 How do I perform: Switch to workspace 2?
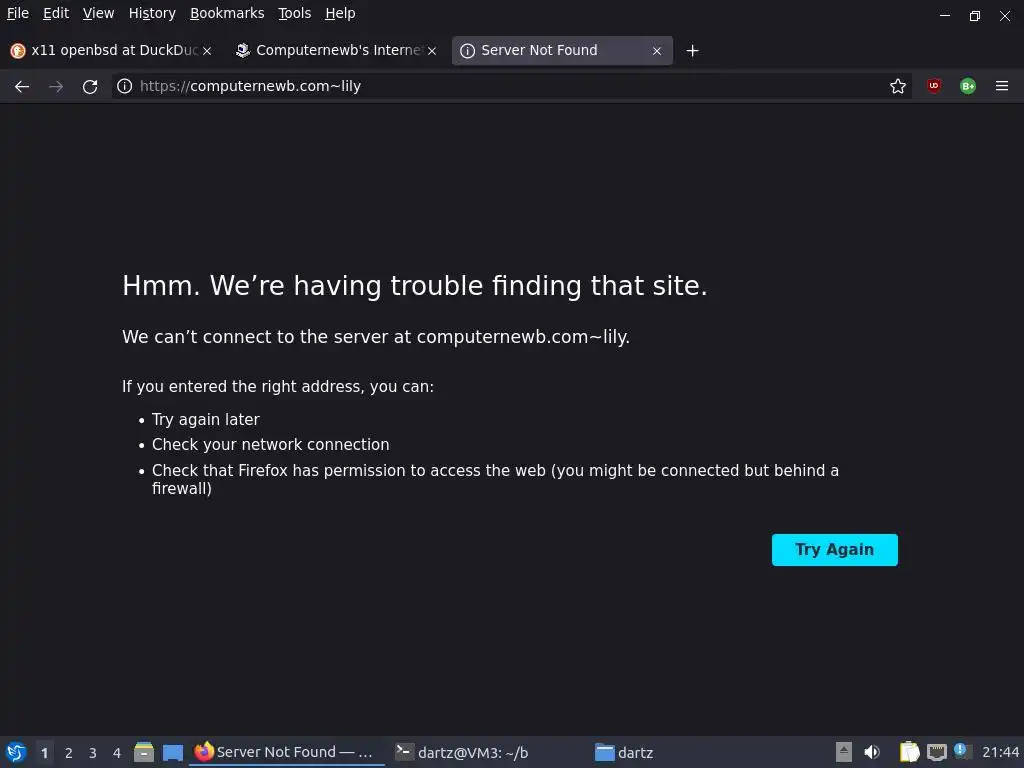click(69, 753)
